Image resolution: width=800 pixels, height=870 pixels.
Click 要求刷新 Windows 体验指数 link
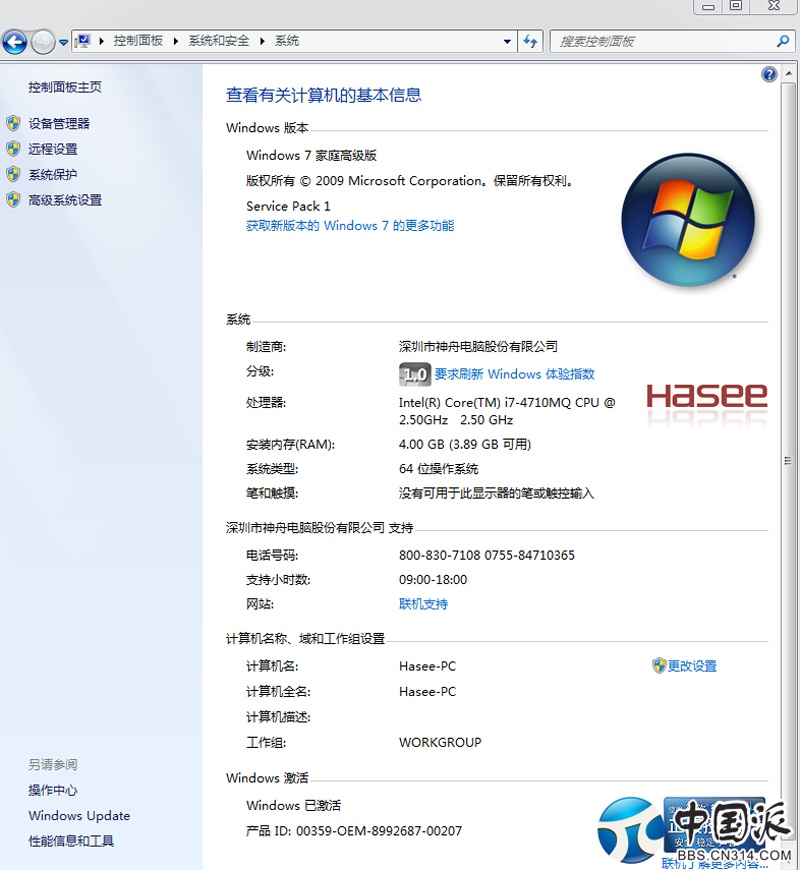coord(514,374)
